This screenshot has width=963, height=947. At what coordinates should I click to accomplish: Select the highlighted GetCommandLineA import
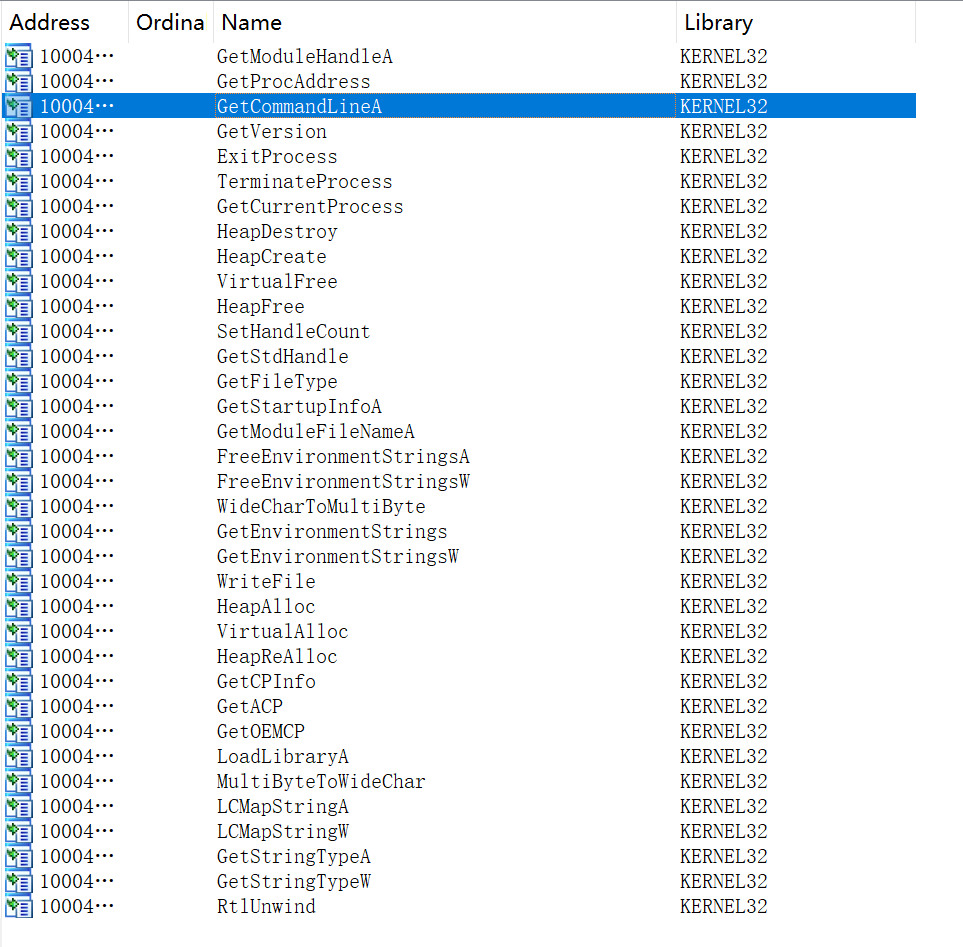(299, 107)
